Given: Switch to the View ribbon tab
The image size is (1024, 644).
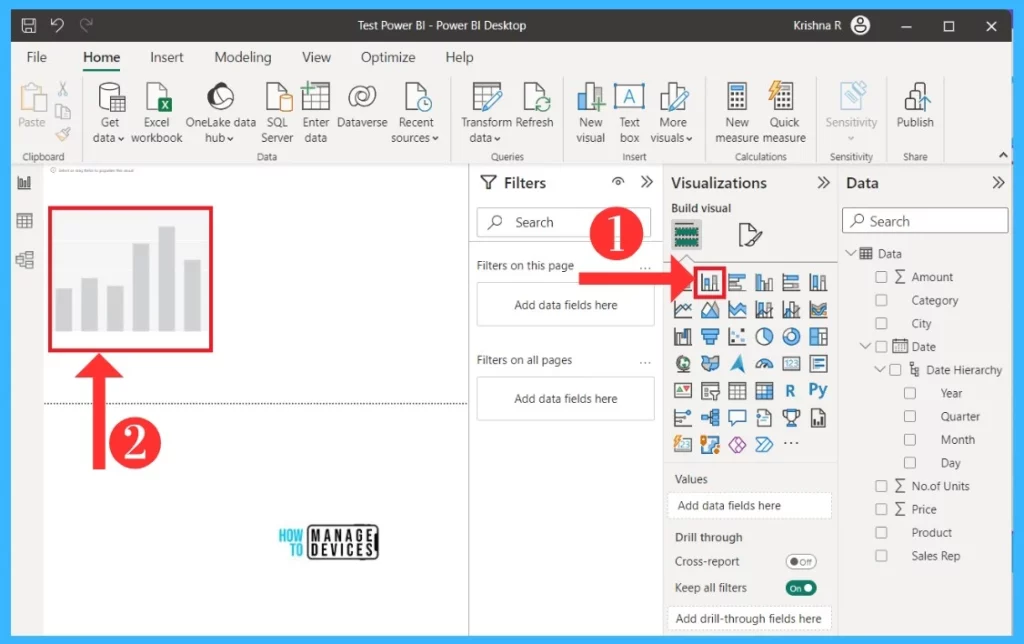Looking at the screenshot, I should point(316,57).
